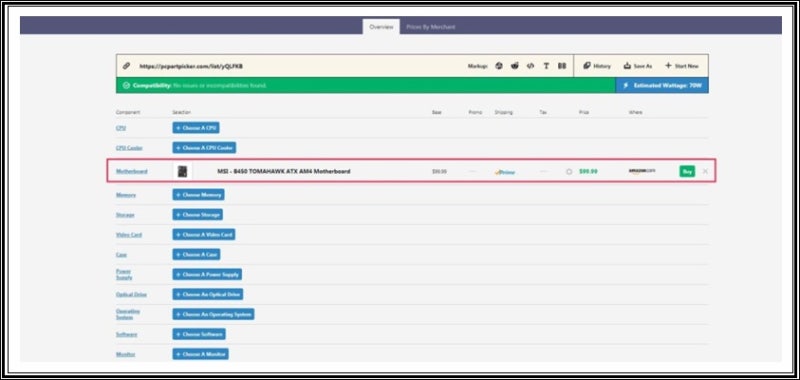Click the permalink chain icon
Viewport: 800px width, 380px height.
[x=127, y=66]
